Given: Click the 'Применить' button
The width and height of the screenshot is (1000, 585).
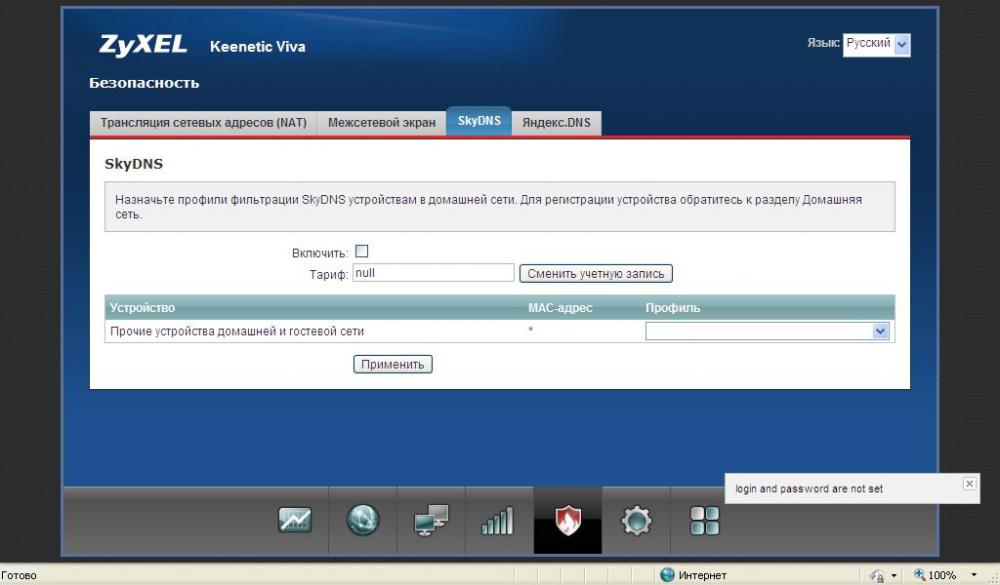Looking at the screenshot, I should (x=393, y=364).
